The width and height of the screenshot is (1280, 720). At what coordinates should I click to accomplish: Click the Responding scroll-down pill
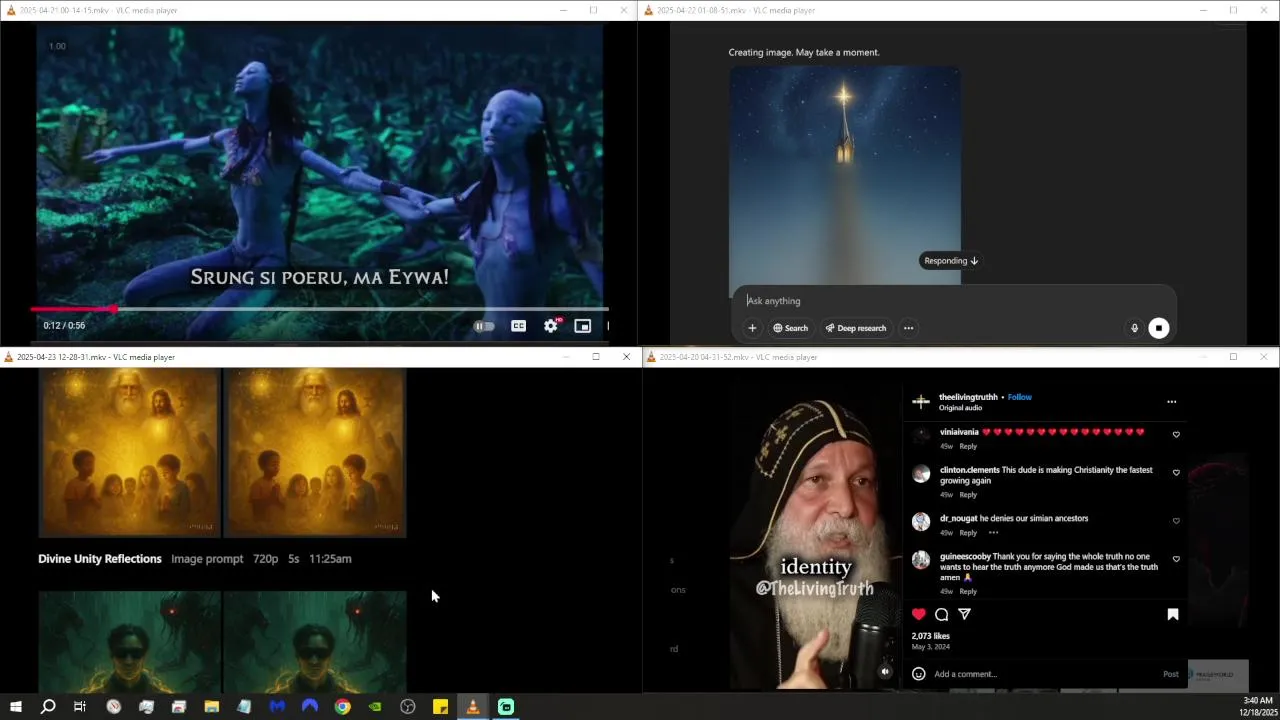(950, 261)
